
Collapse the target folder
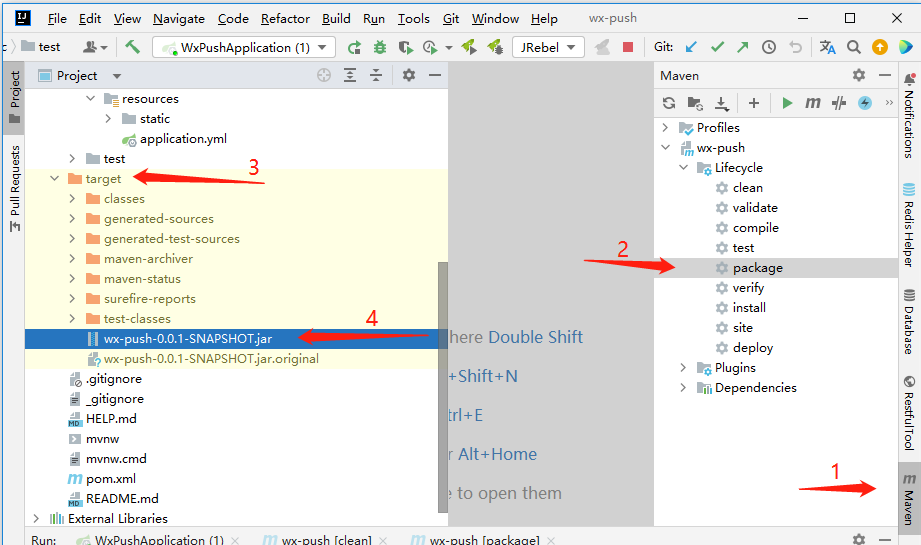(x=55, y=178)
